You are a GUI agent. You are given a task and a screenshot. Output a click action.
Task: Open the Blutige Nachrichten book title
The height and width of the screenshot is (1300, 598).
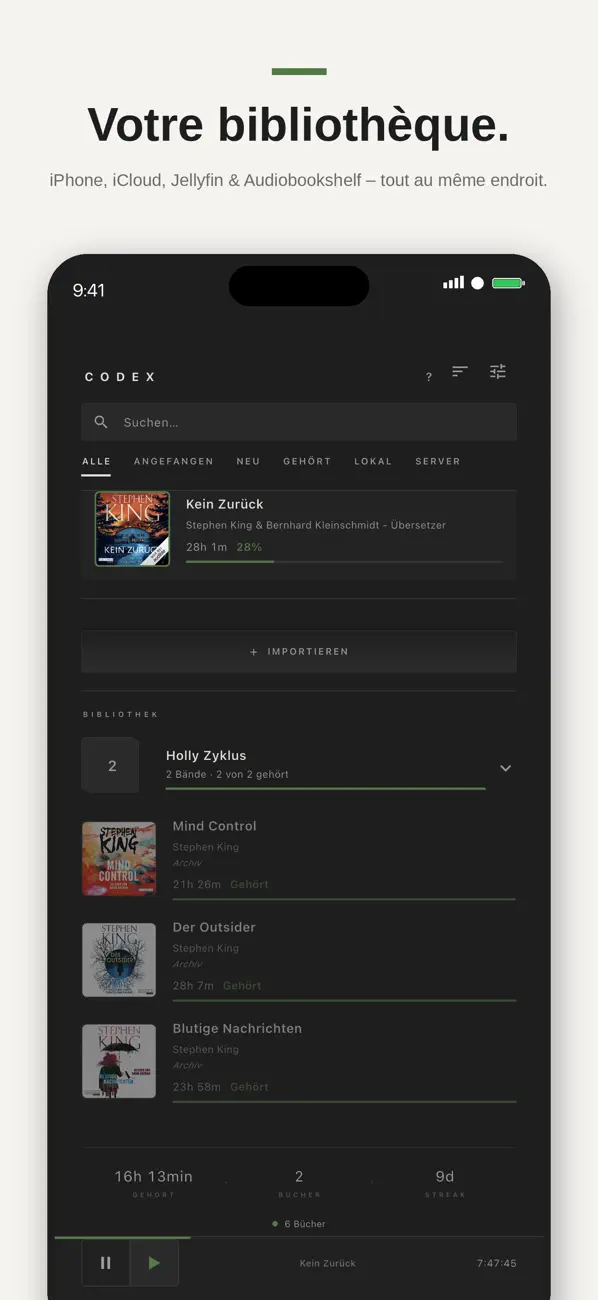pos(237,1028)
